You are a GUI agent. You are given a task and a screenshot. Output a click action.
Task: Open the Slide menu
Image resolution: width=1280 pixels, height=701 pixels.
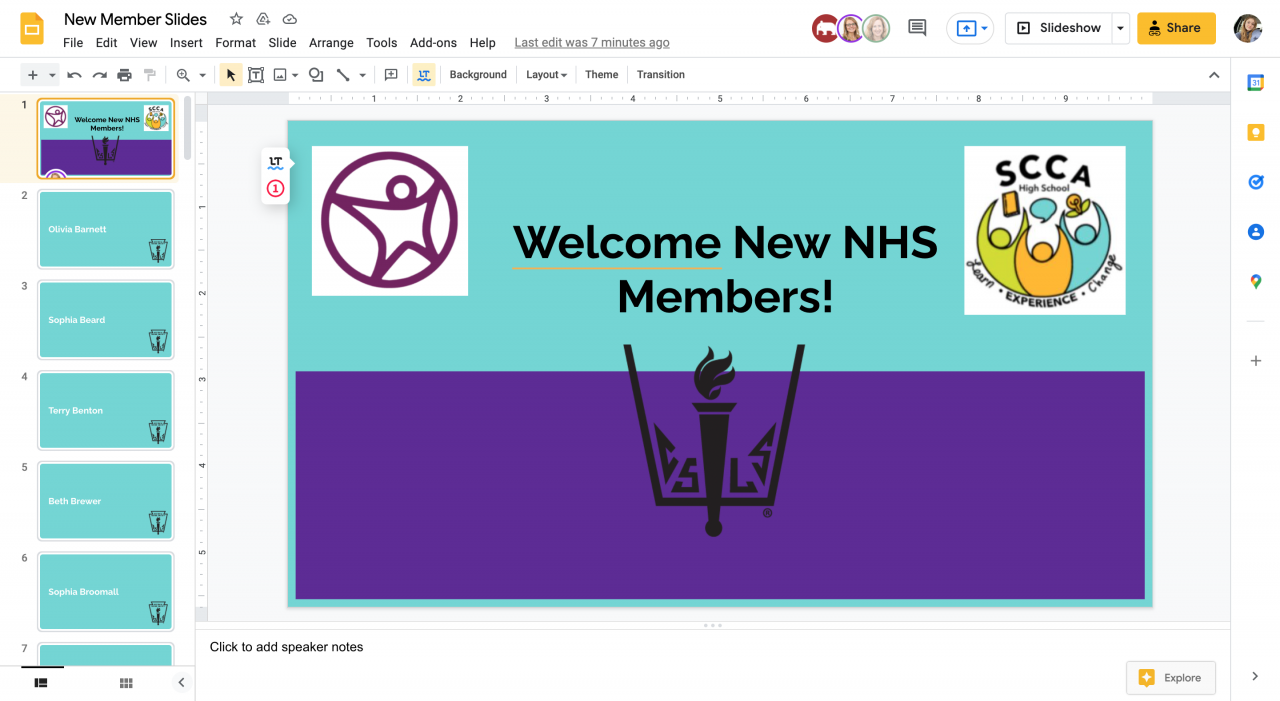click(283, 43)
